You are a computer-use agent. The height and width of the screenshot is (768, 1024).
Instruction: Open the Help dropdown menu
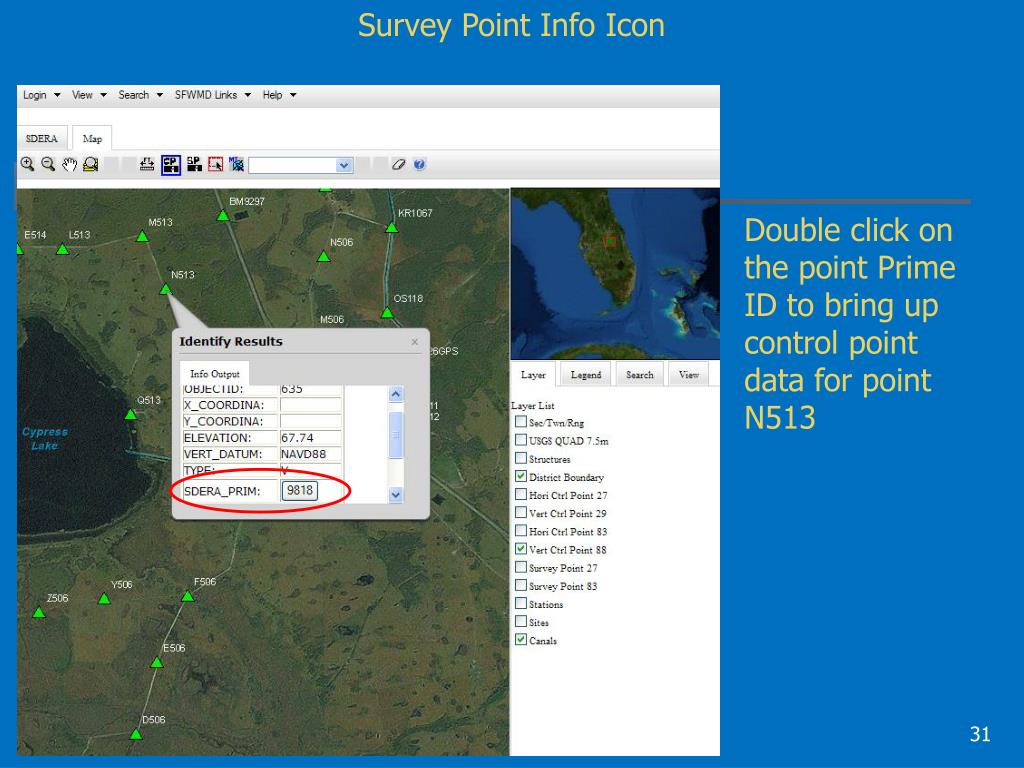tap(280, 95)
